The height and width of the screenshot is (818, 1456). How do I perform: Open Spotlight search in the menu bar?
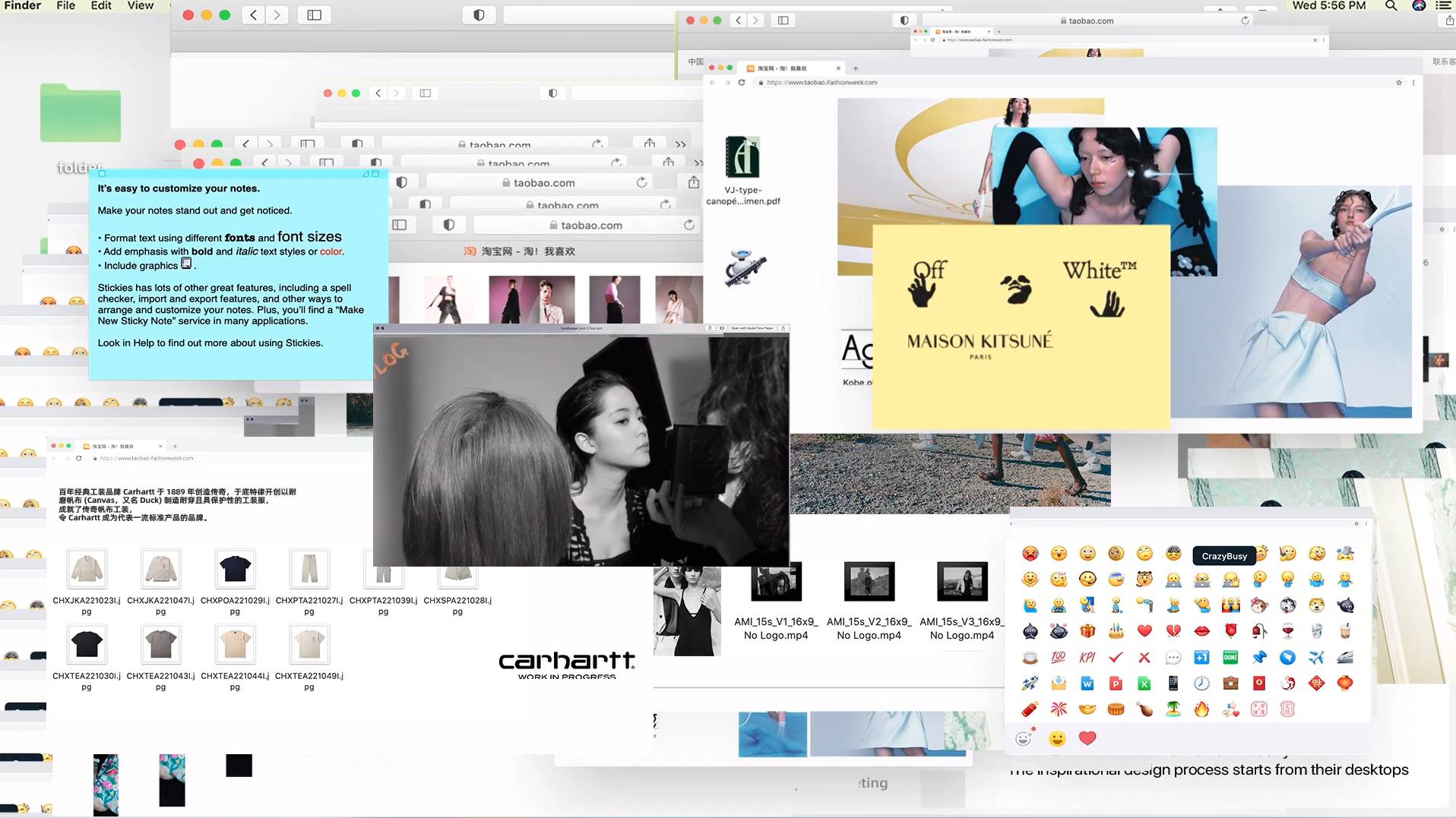point(1391,6)
